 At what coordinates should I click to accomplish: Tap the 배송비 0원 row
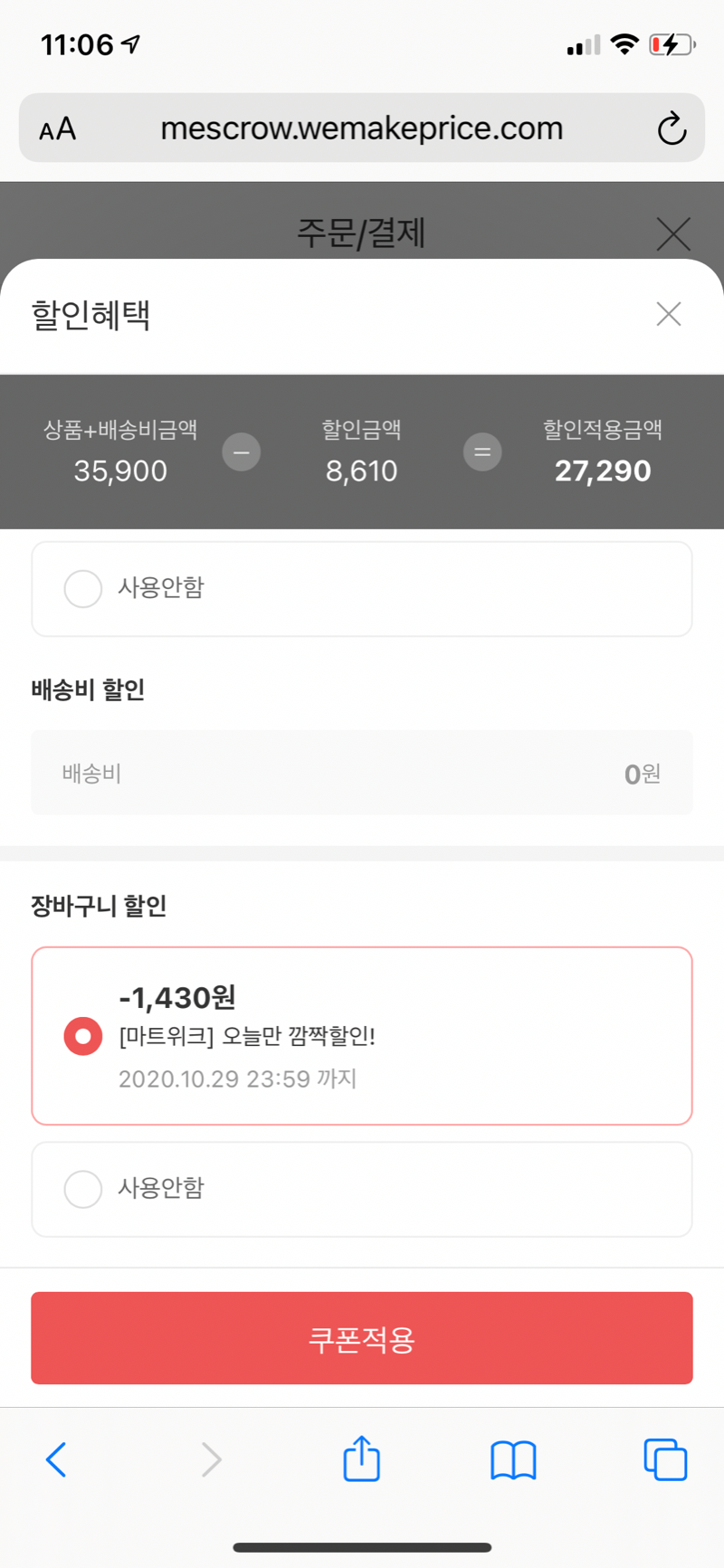coord(362,773)
